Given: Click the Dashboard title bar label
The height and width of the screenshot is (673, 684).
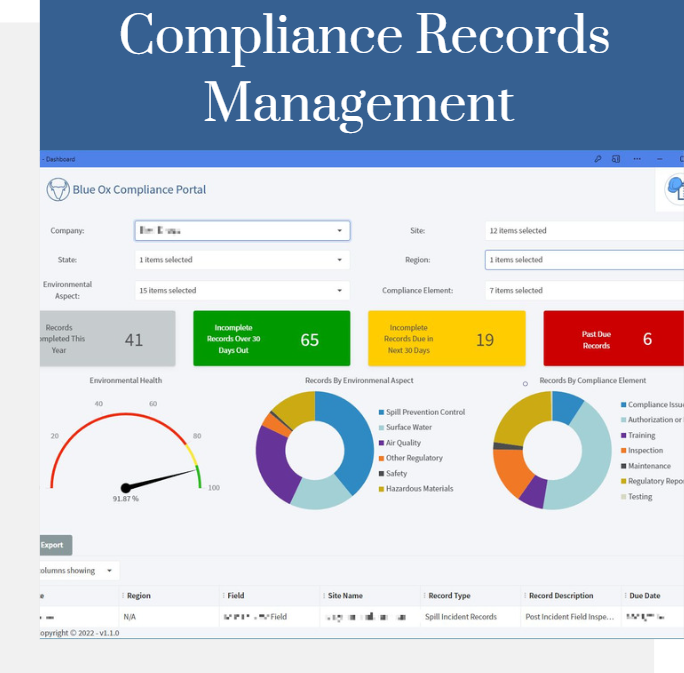Looking at the screenshot, I should click(60, 159).
